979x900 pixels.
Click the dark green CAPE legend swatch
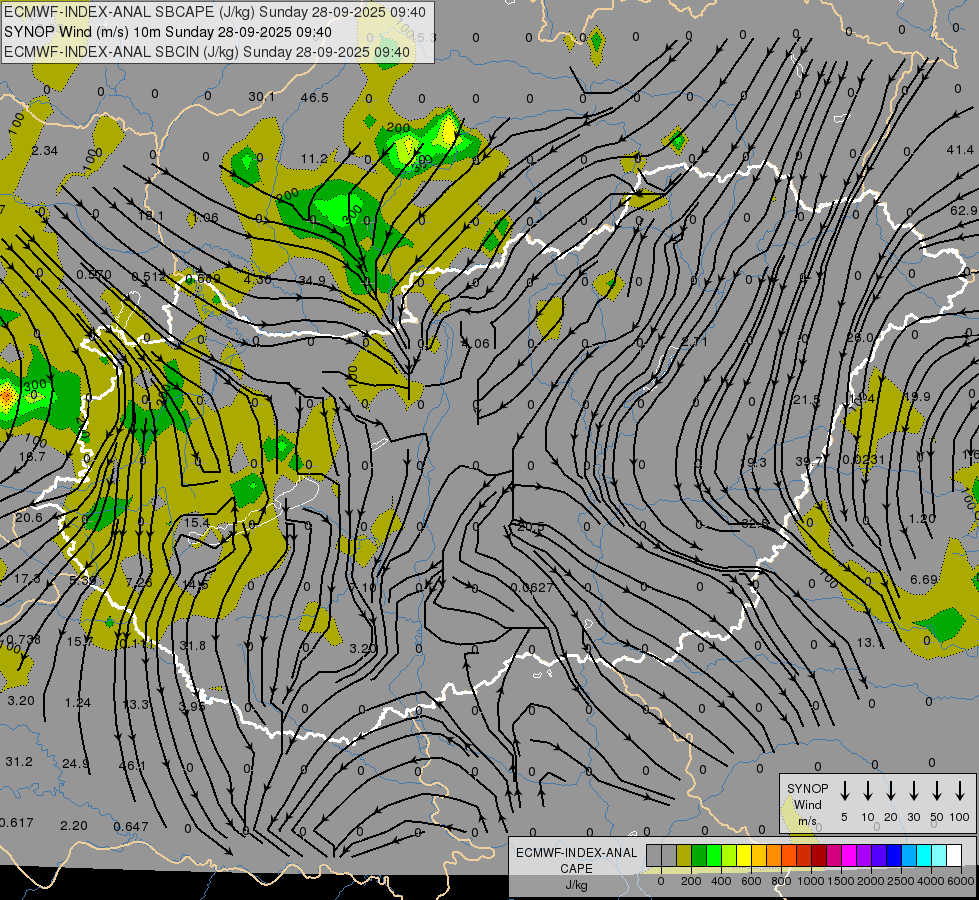tap(699, 856)
